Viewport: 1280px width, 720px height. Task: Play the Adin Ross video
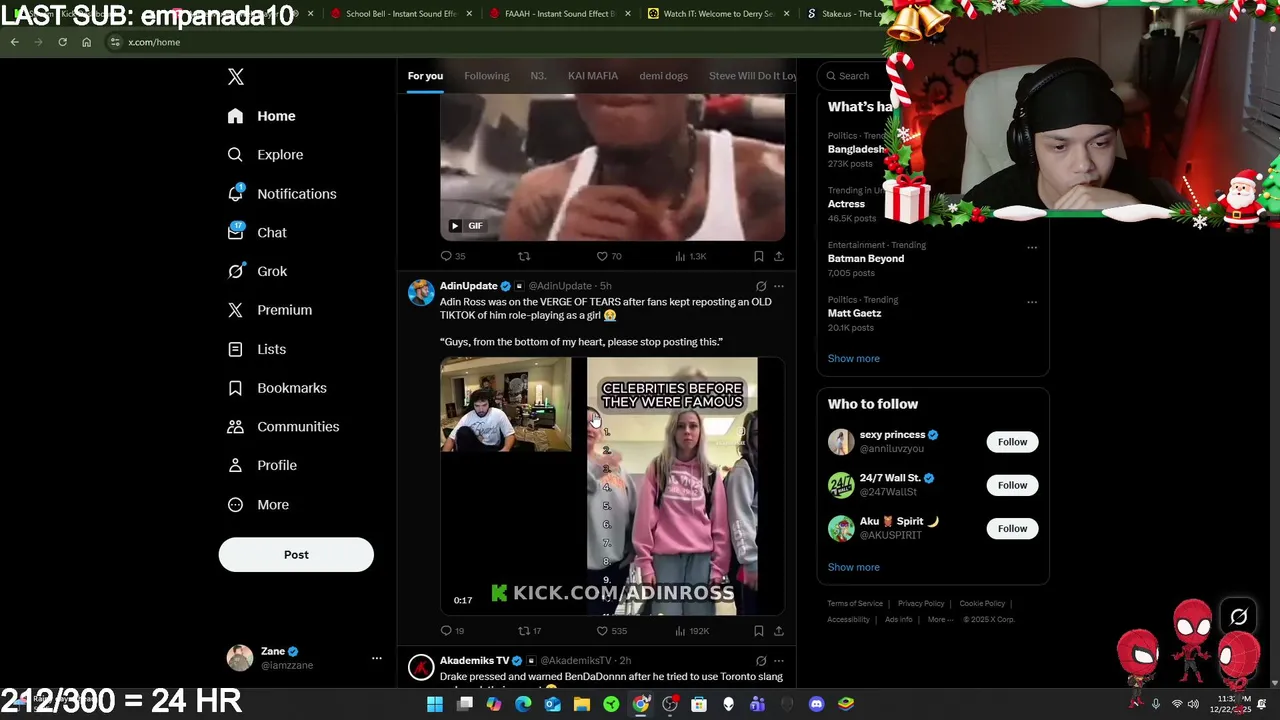pos(612,486)
